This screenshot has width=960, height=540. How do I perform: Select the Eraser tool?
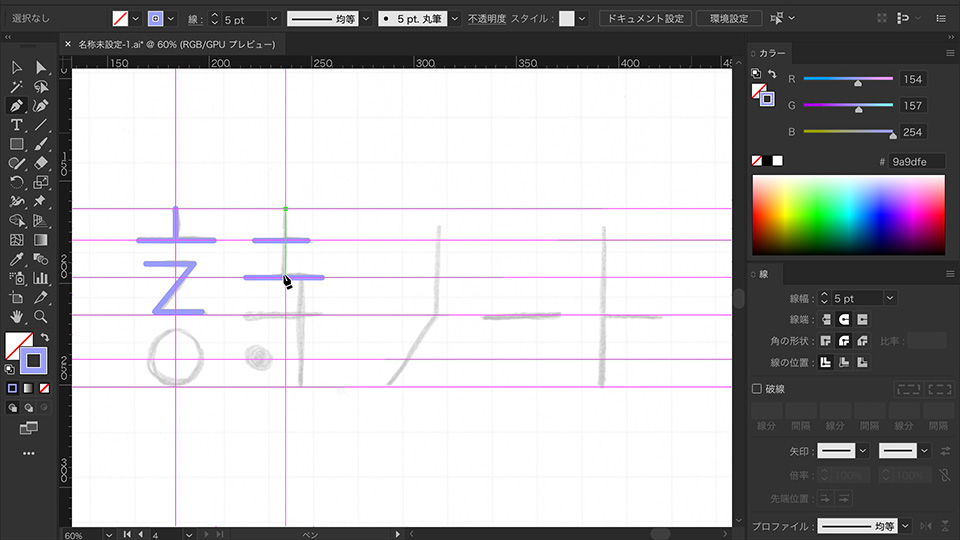pos(40,163)
